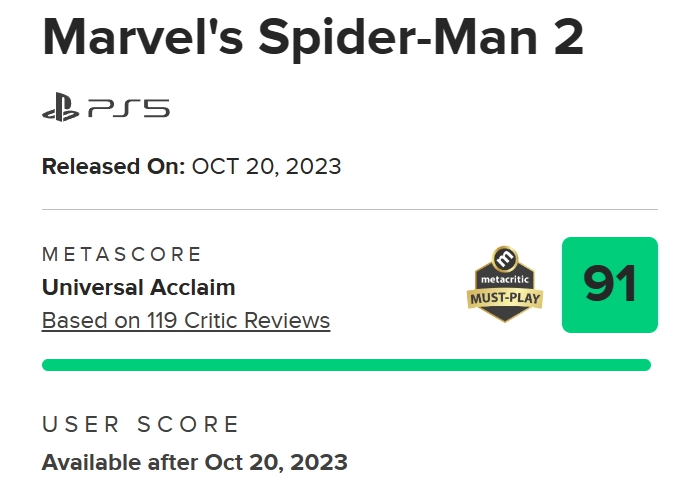Click the divider line under release date
688x490 pixels.
point(350,210)
